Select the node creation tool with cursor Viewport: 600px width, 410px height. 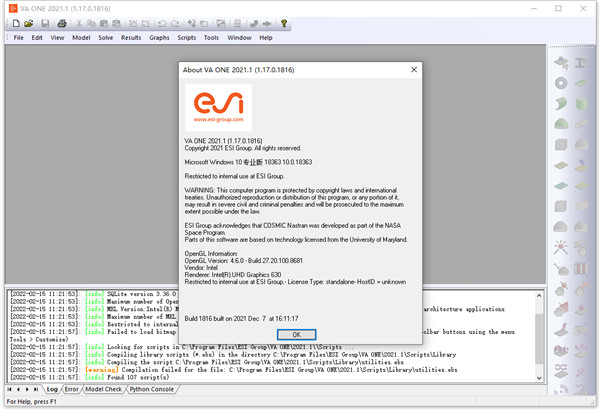(561, 63)
